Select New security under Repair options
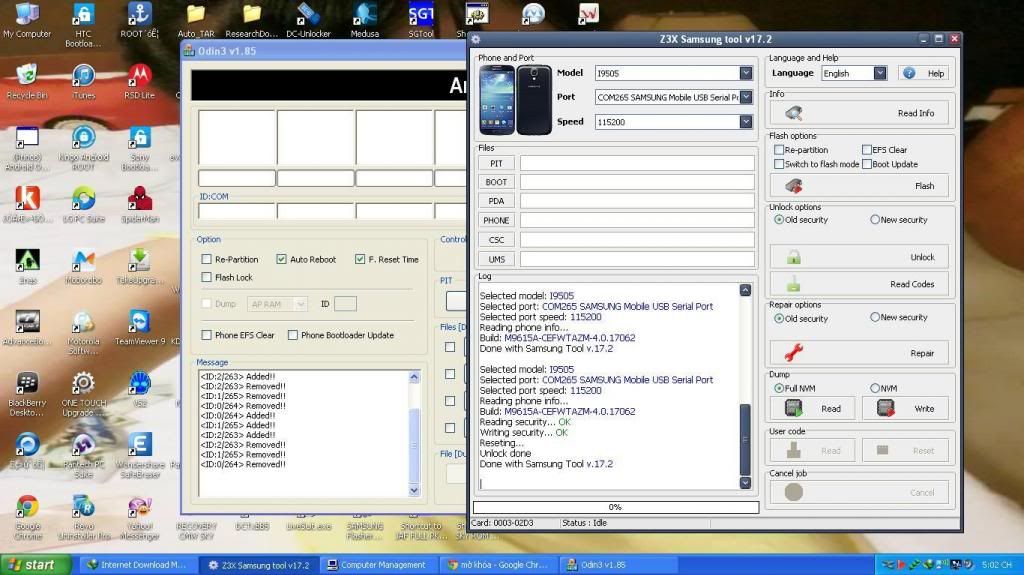The image size is (1024, 575). 874,317
